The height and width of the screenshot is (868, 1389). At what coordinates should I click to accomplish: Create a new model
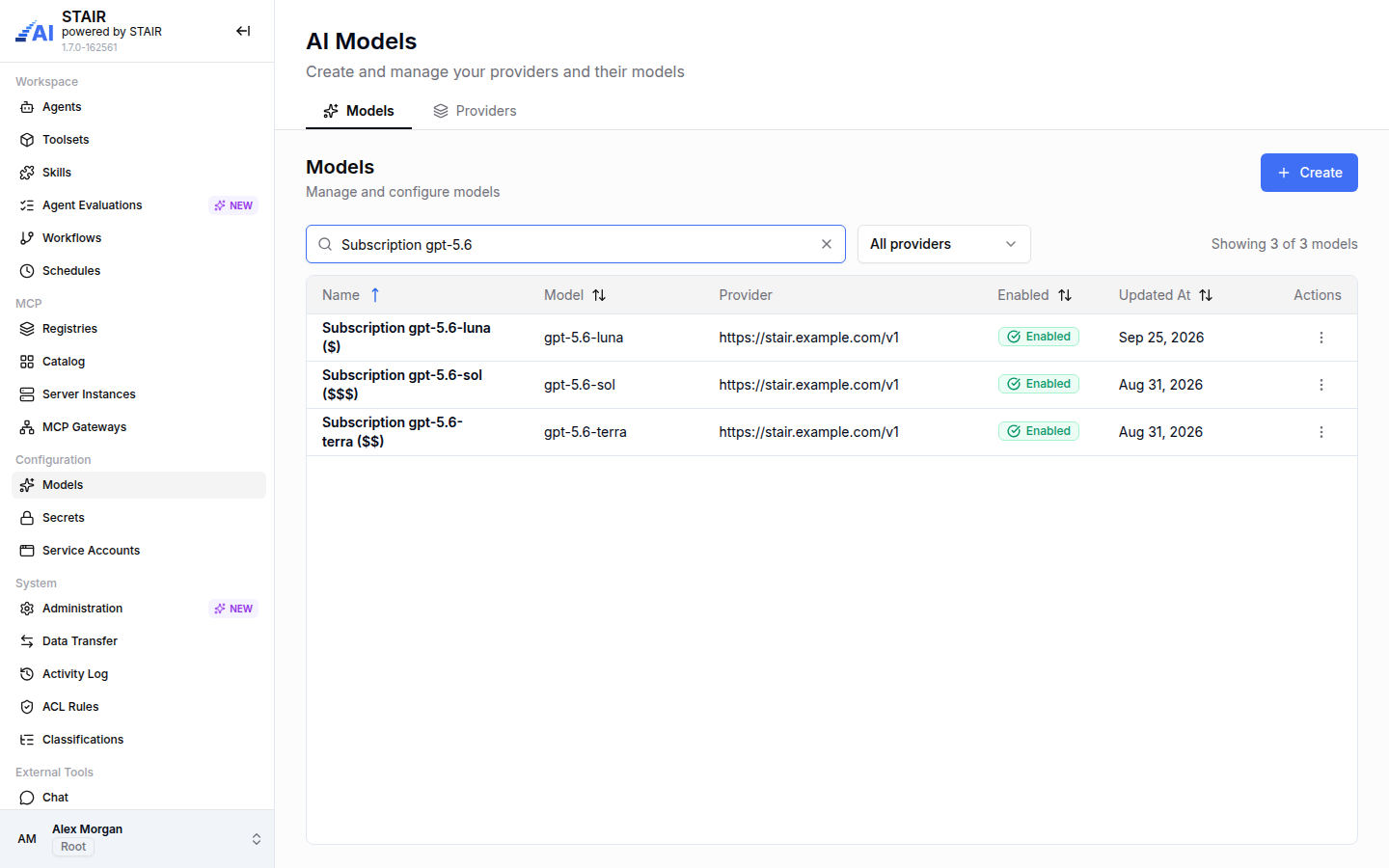click(1309, 173)
